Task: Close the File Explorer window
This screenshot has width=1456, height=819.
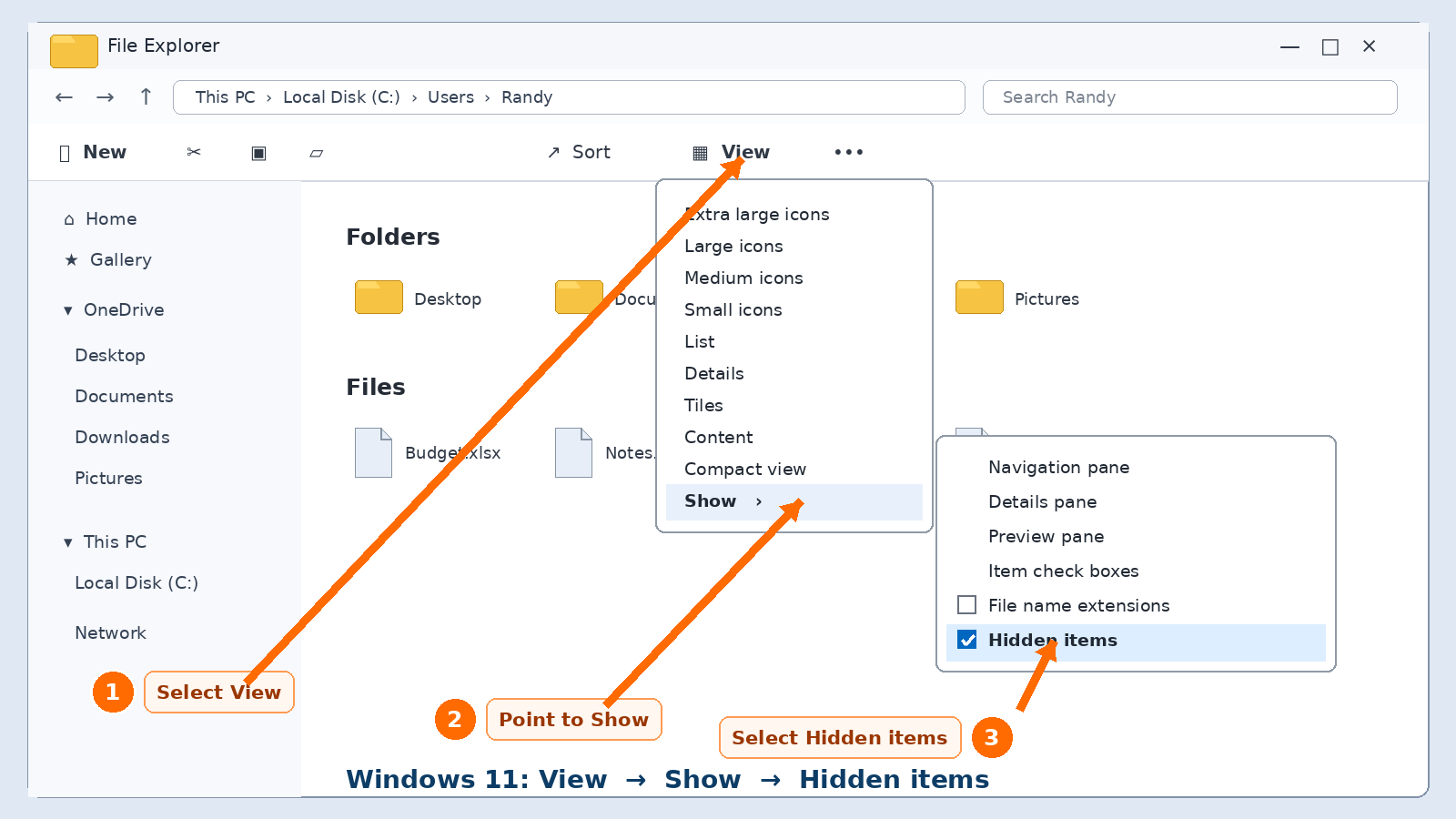Action: click(1369, 46)
